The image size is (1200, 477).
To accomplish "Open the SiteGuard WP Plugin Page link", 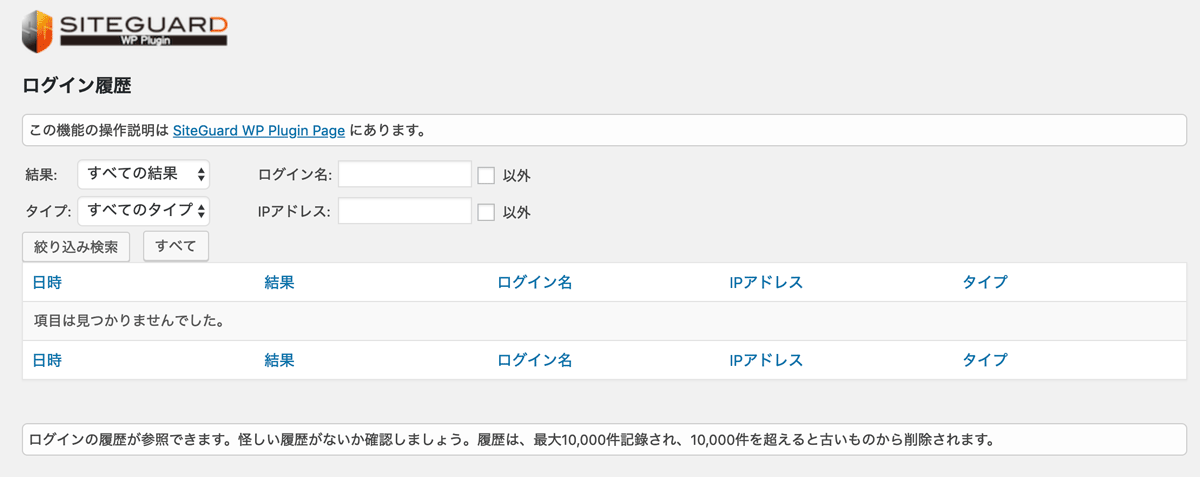I will point(259,130).
